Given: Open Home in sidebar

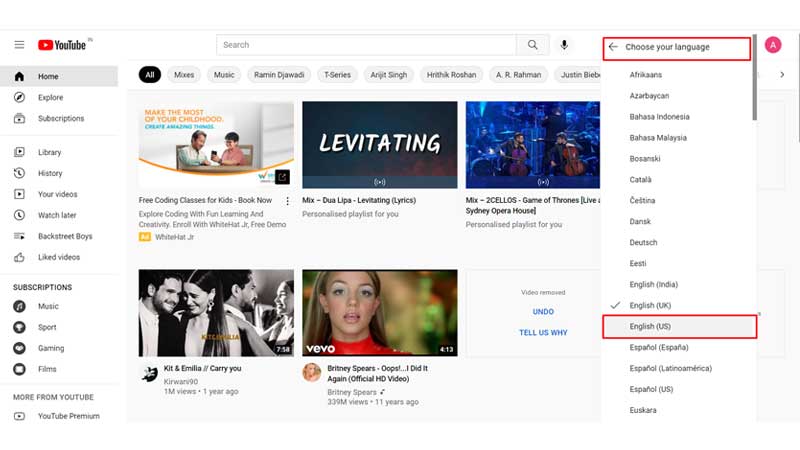Looking at the screenshot, I should click(x=59, y=77).
